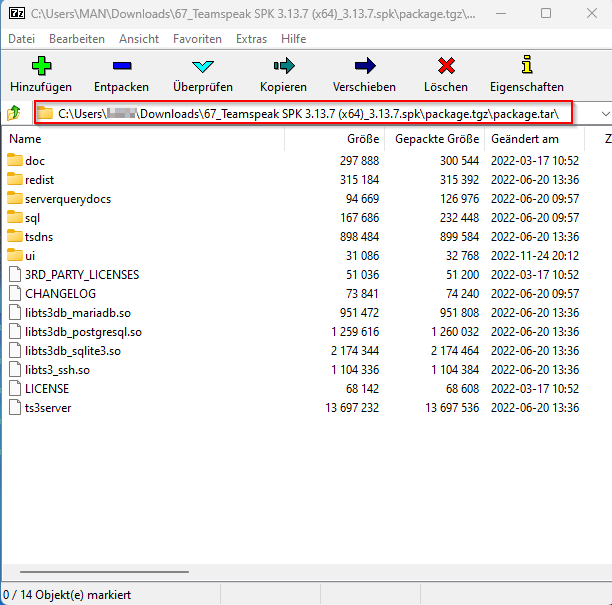The width and height of the screenshot is (612, 605).
Task: Expand the address bar path dropdown
Action: coord(605,114)
